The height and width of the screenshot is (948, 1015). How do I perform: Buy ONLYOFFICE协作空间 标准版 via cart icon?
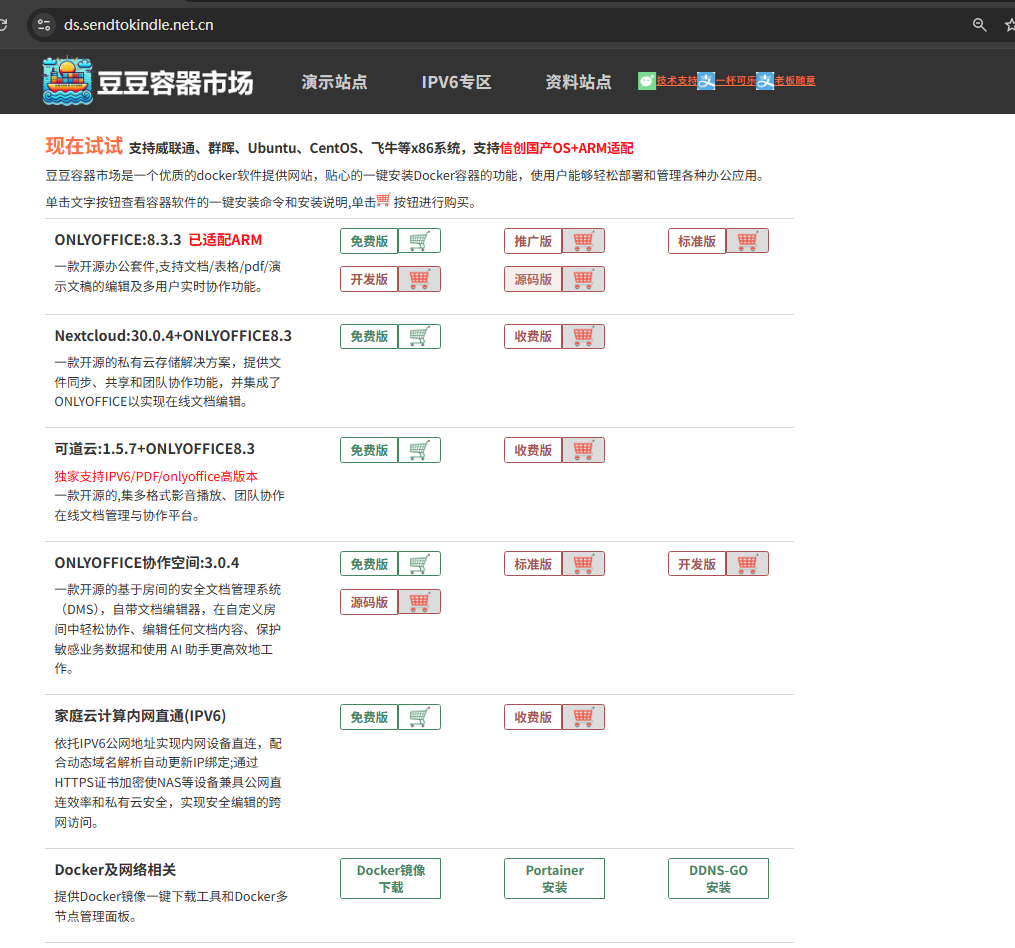pos(583,564)
